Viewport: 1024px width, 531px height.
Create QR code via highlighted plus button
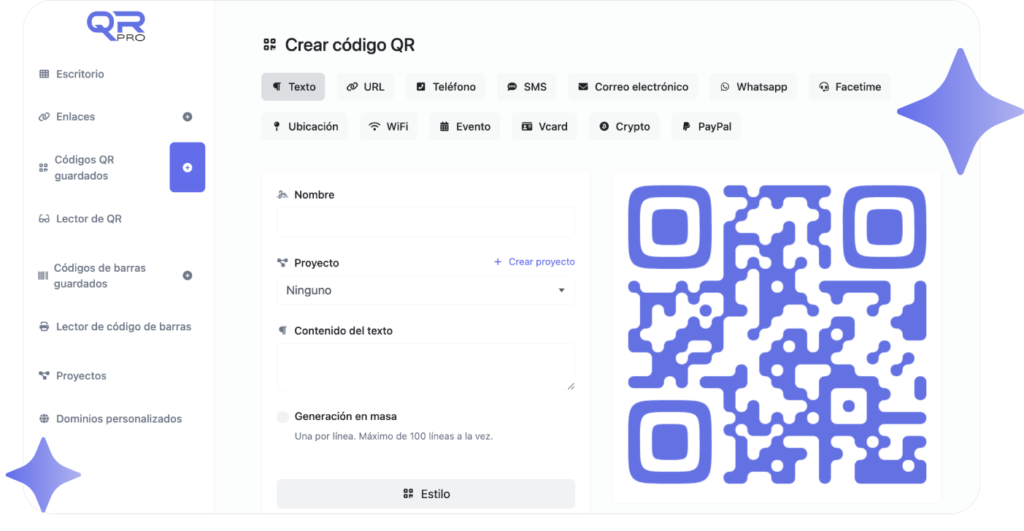point(187,167)
